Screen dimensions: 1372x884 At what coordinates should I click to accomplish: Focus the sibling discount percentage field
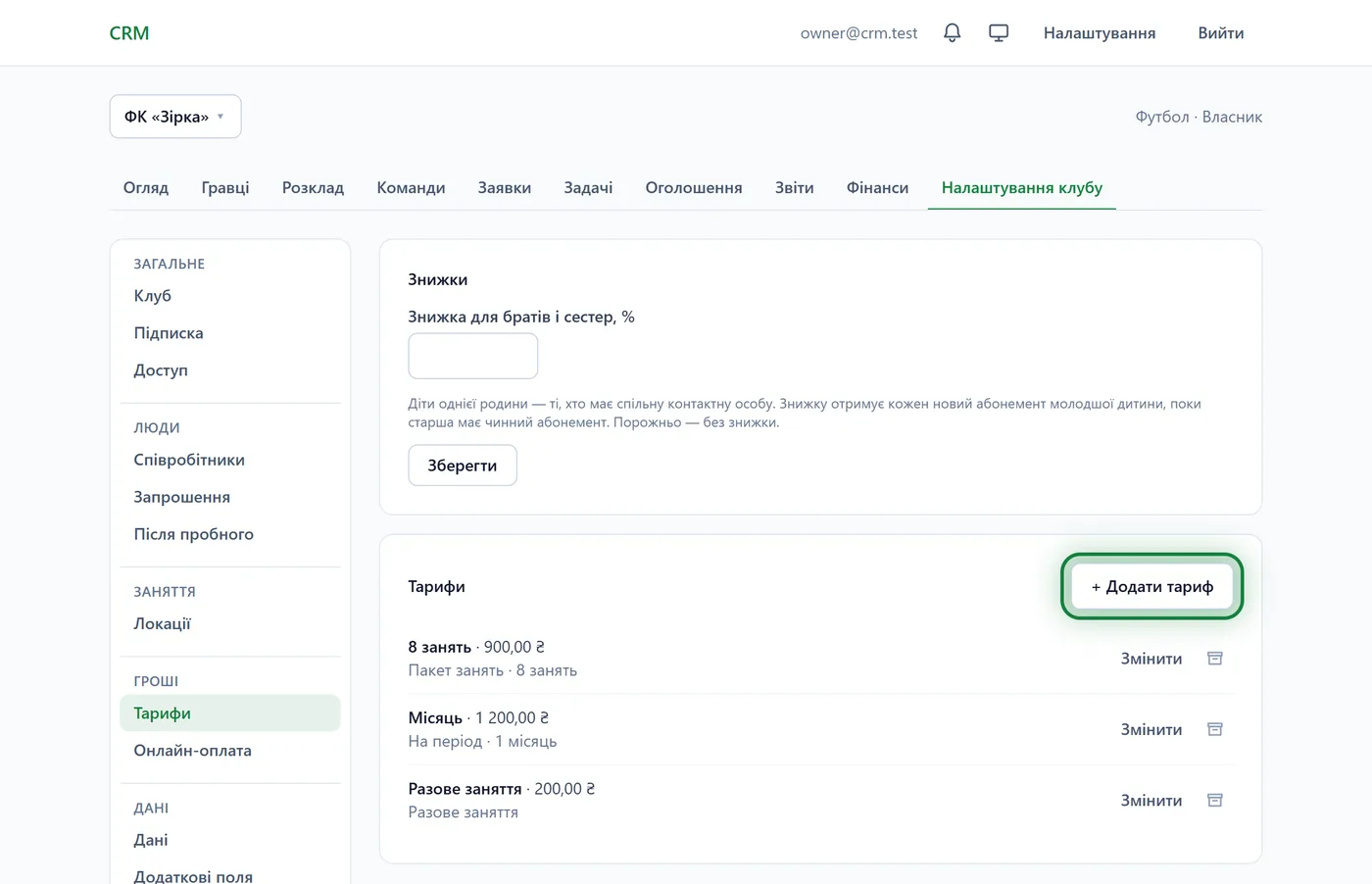(x=473, y=356)
